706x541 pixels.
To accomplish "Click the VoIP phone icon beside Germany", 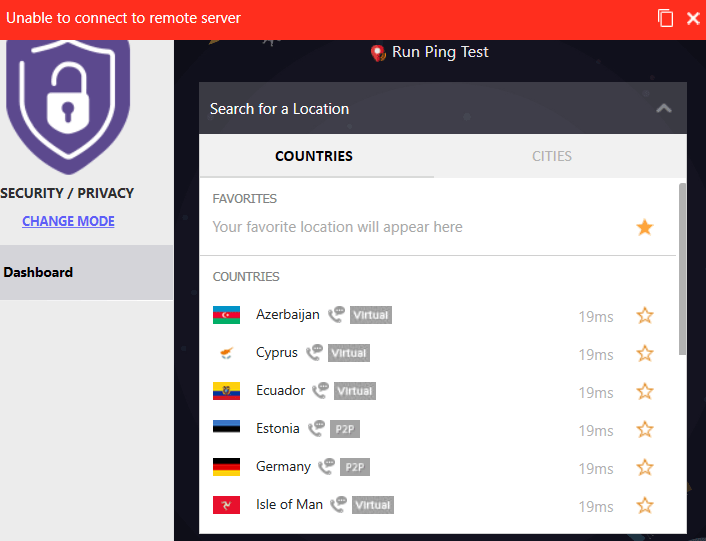I will tap(326, 466).
